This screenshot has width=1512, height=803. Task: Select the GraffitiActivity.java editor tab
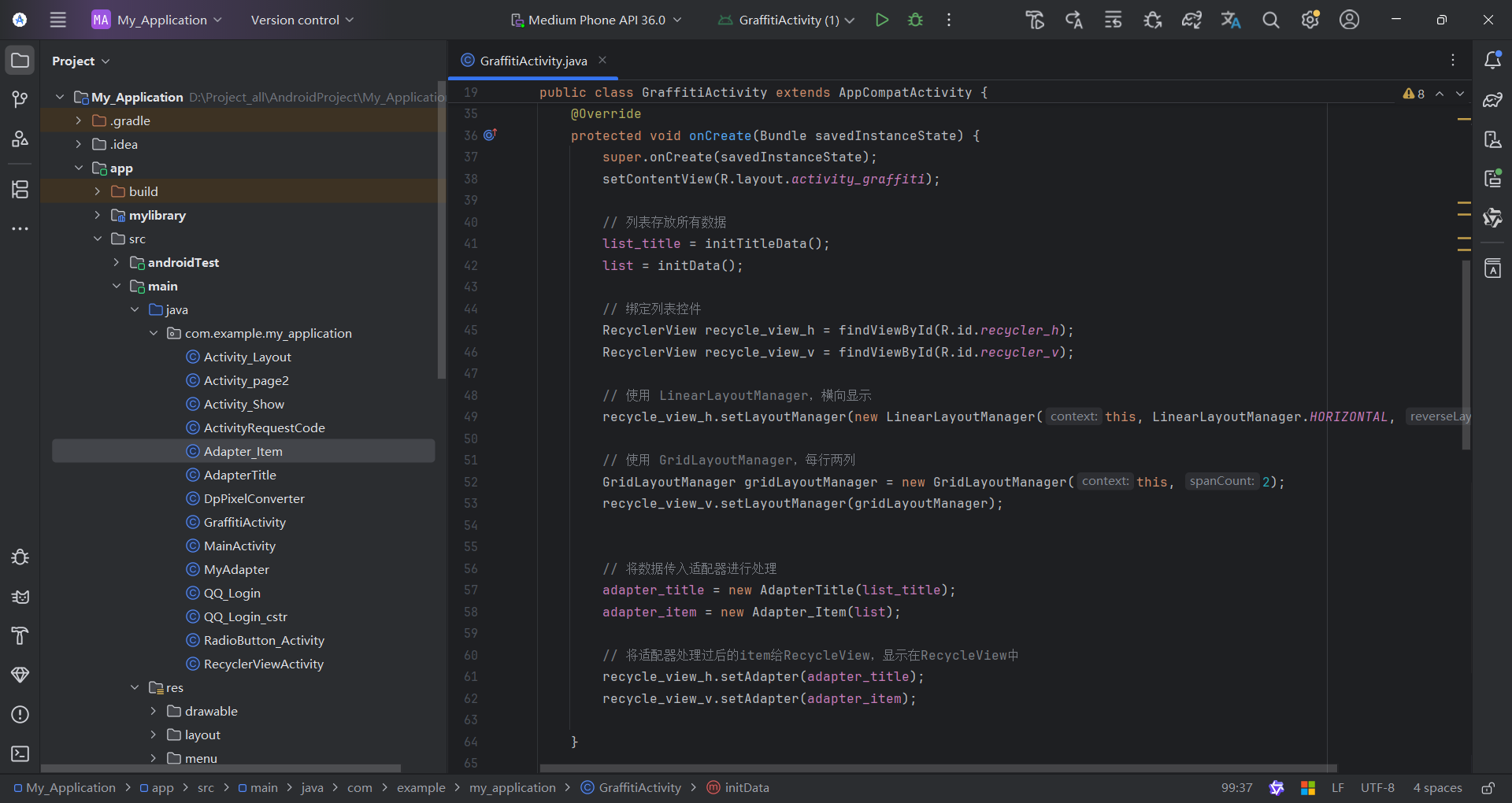click(533, 61)
